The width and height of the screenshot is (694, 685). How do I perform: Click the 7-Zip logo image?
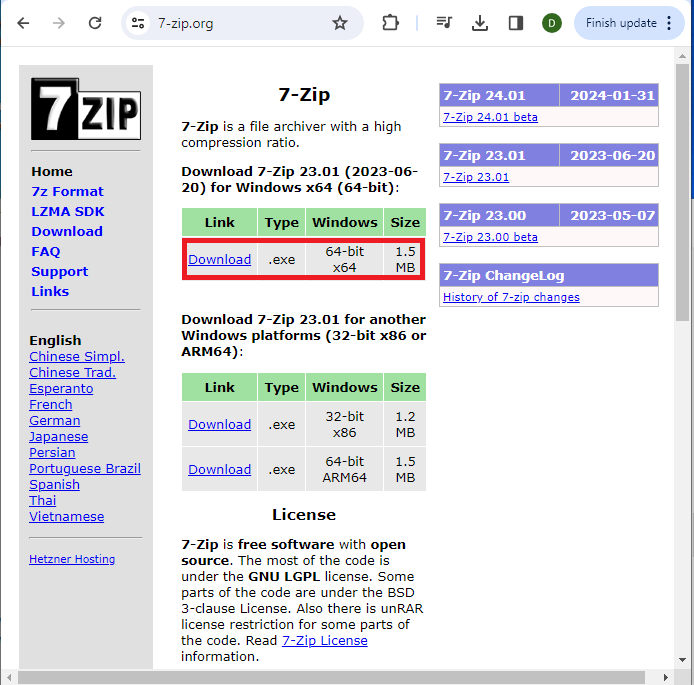tap(86, 109)
